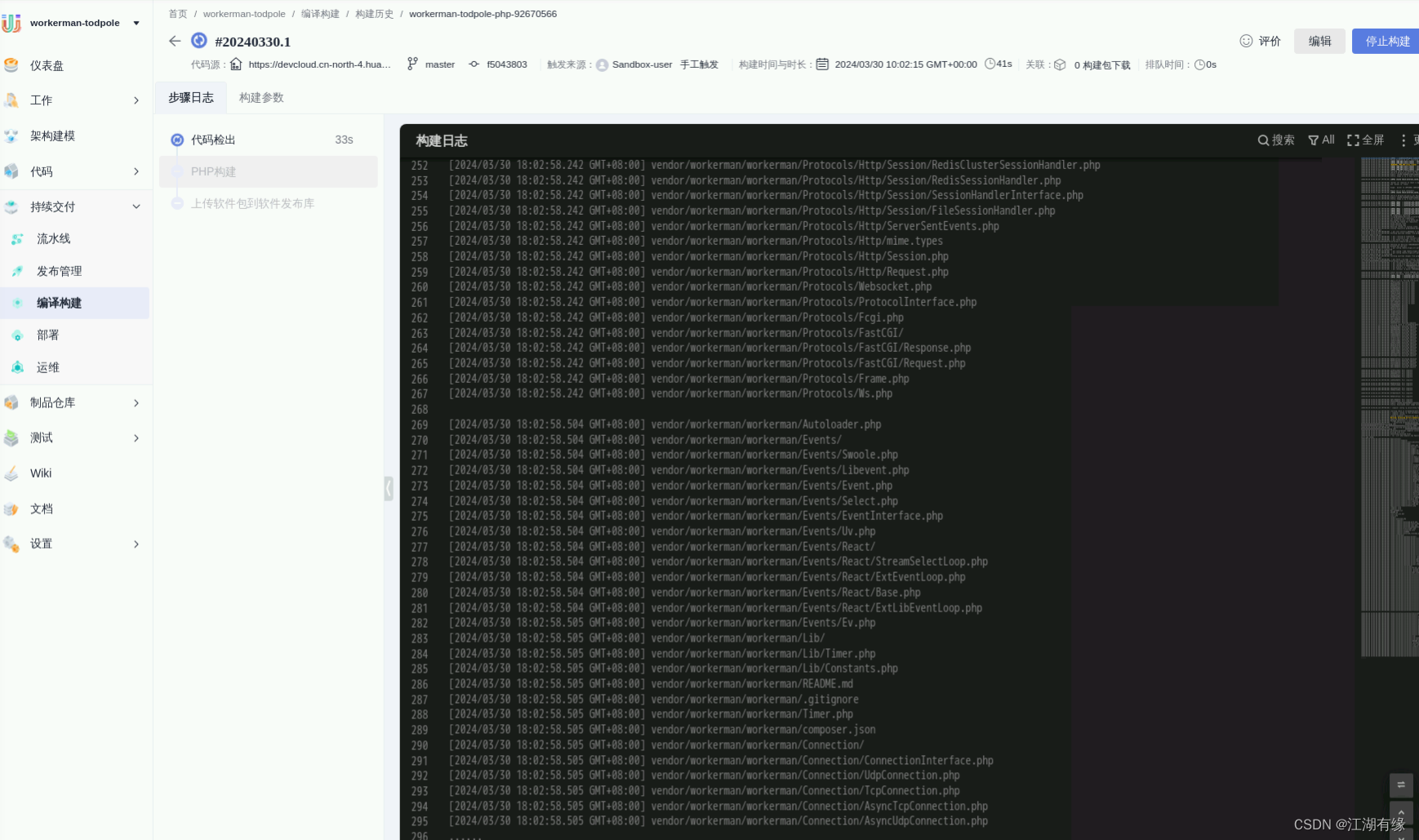Click the 运维 operations icon
Image resolution: width=1419 pixels, height=840 pixels.
click(17, 367)
